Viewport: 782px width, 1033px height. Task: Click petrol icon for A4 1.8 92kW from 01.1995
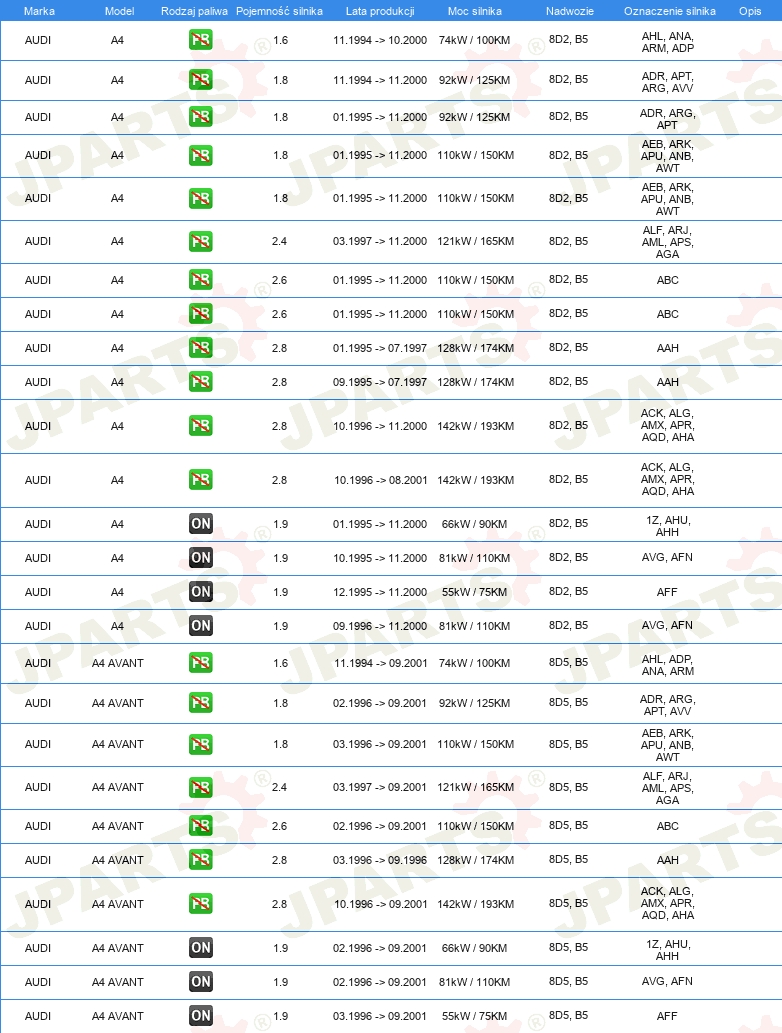pyautogui.click(x=200, y=117)
